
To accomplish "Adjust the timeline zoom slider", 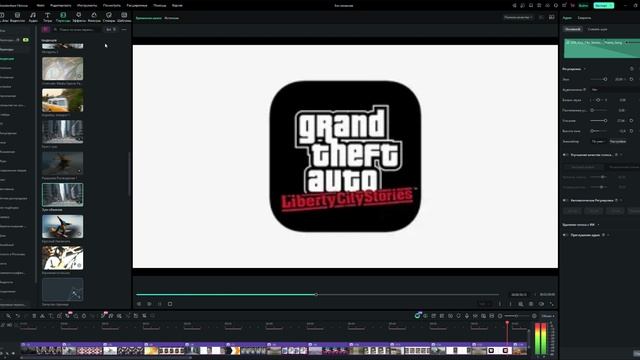I will point(516,316).
